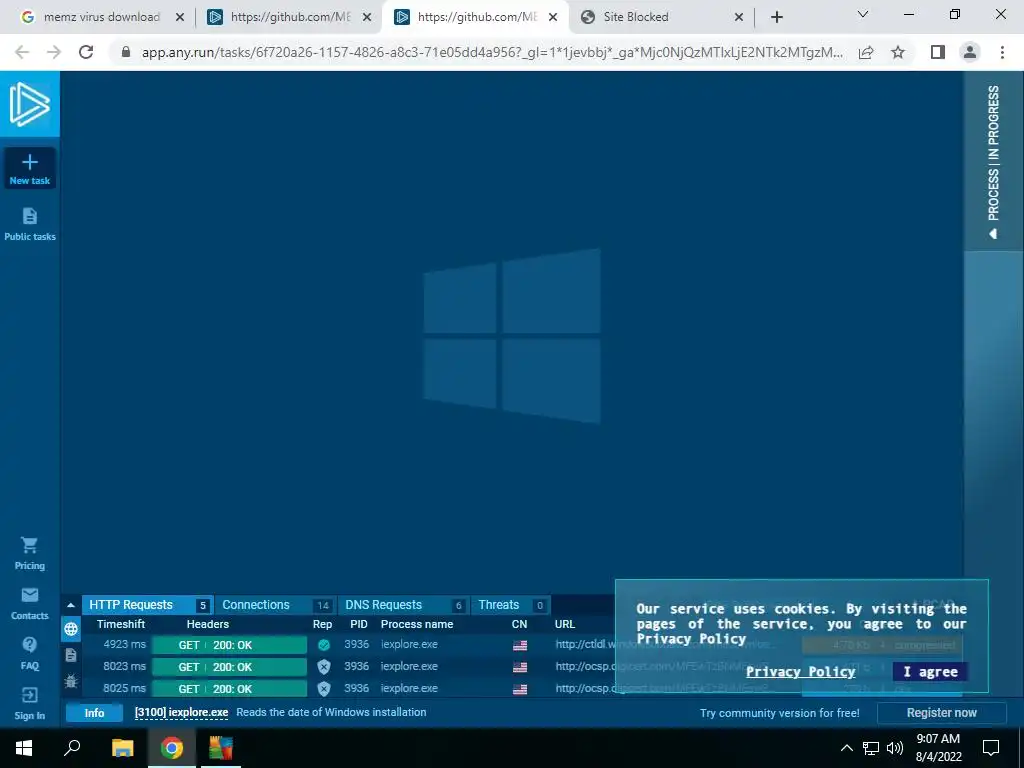Viewport: 1024px width, 768px height.
Task: Click GET 200: OK header at 8023 ms
Action: 229,667
